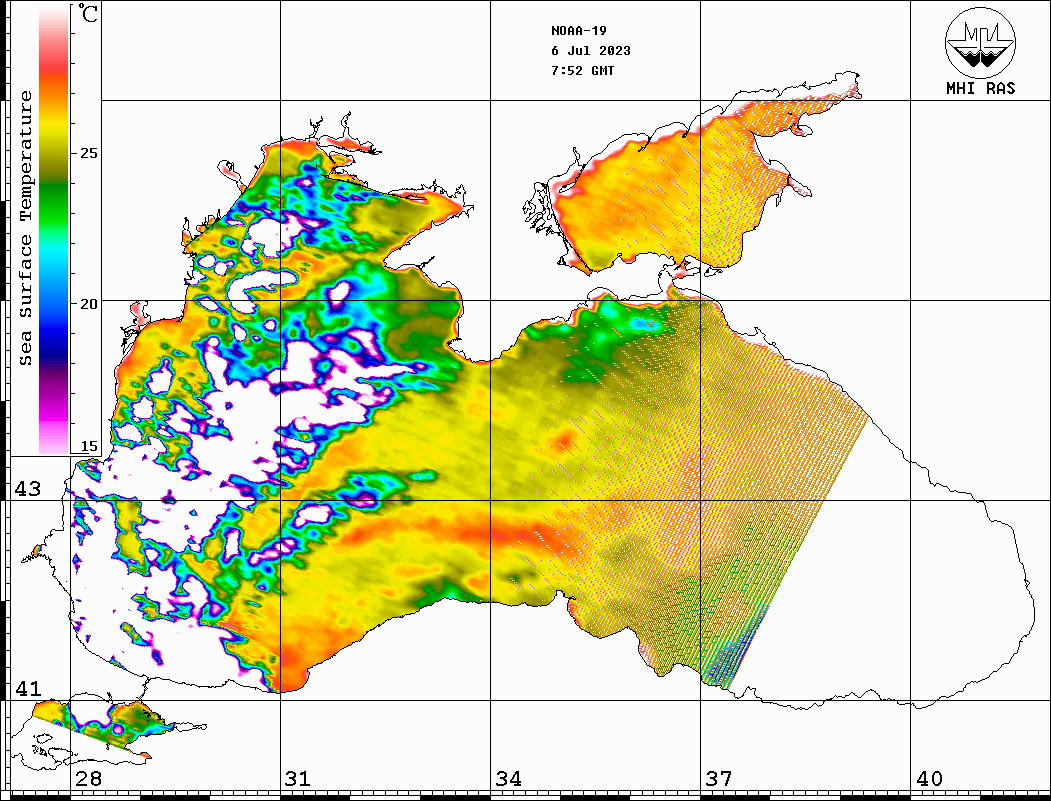1051x801 pixels.
Task: Click longitude label '37'
Action: click(719, 779)
